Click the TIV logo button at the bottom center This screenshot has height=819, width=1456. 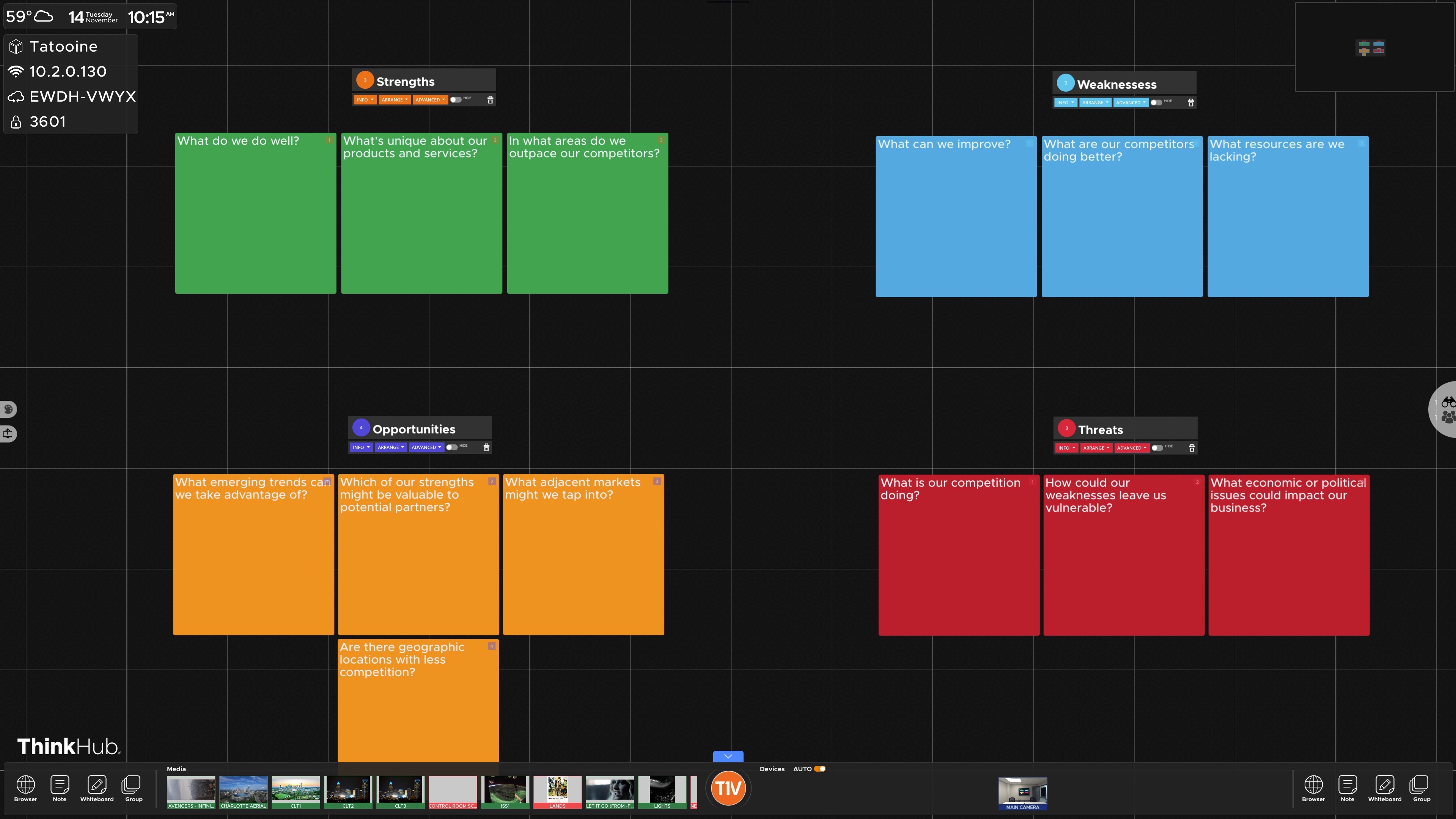point(728,788)
